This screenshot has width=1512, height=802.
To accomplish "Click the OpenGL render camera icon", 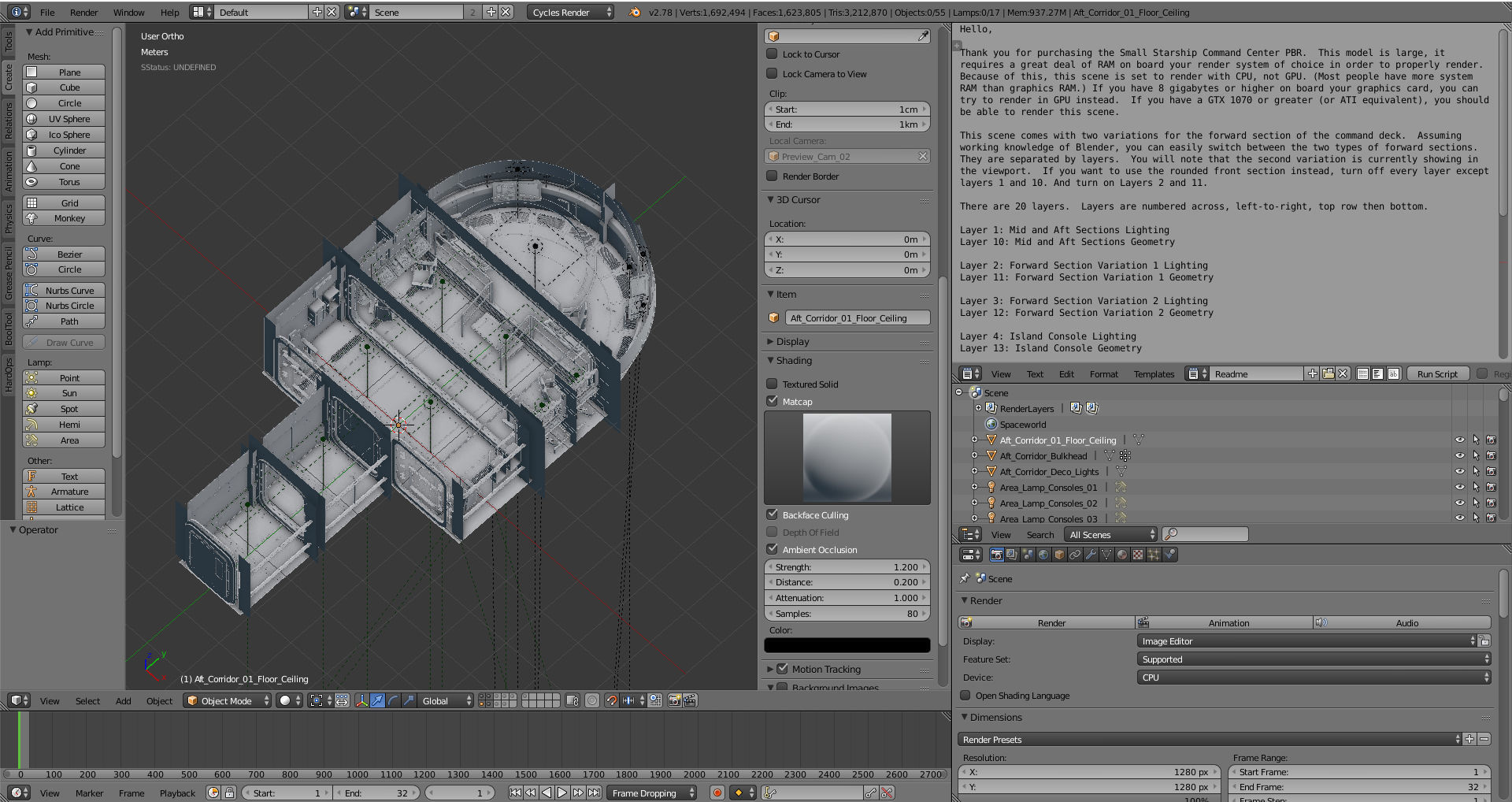I will [674, 700].
